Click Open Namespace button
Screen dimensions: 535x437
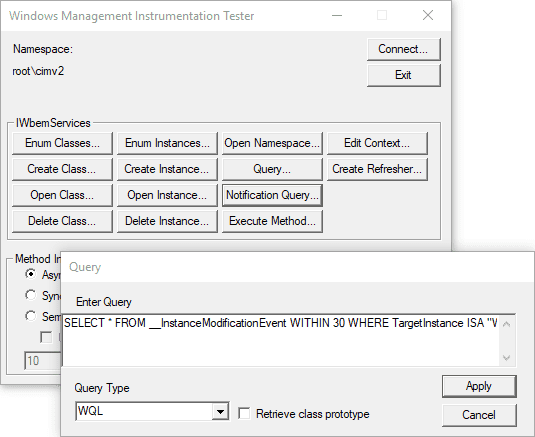pyautogui.click(x=272, y=143)
